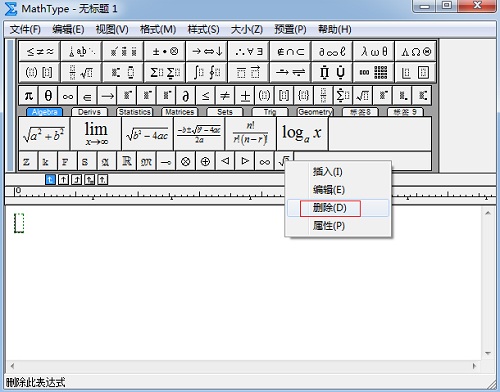
Task: Insert the a²+b² square root expression
Action: point(44,134)
